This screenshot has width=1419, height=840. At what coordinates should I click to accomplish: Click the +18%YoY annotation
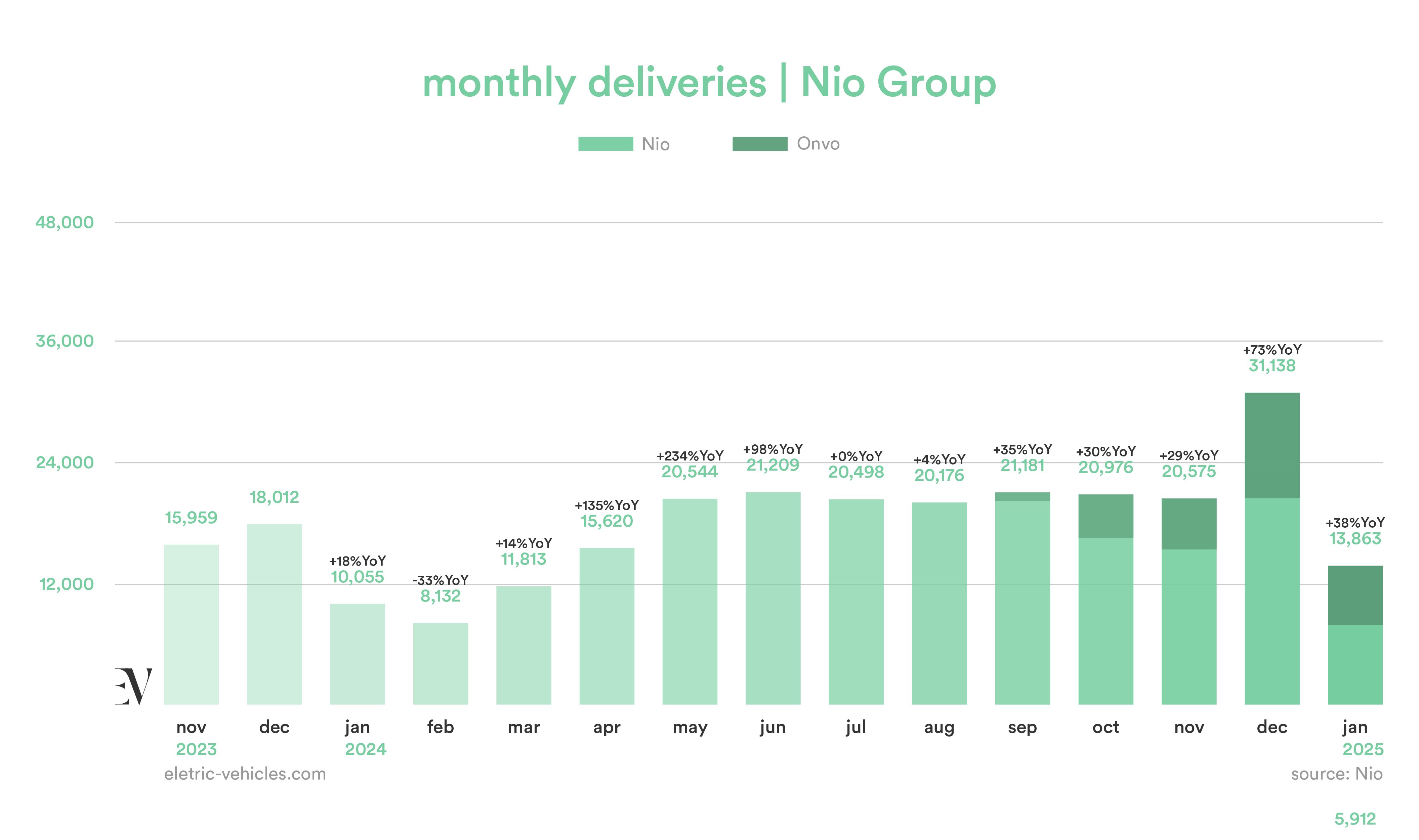tap(357, 561)
